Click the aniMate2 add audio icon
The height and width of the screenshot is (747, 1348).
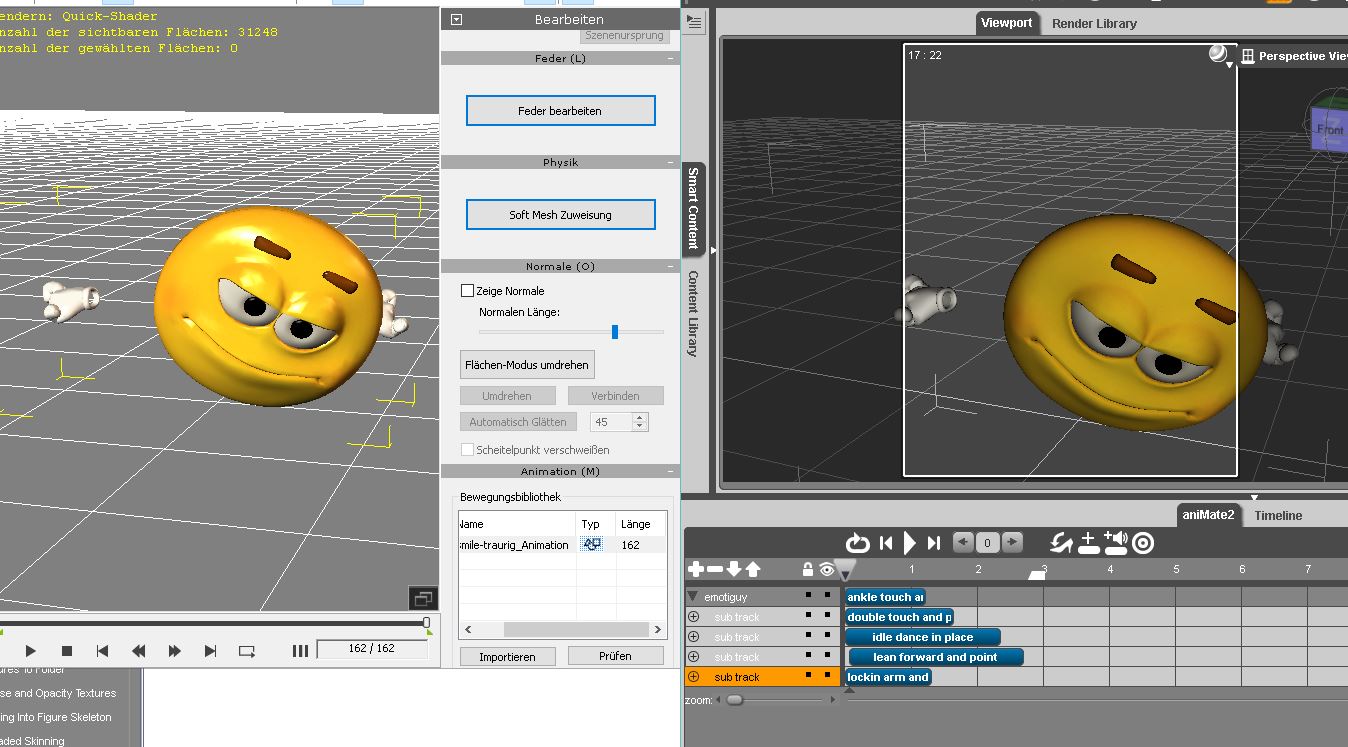tap(1116, 542)
